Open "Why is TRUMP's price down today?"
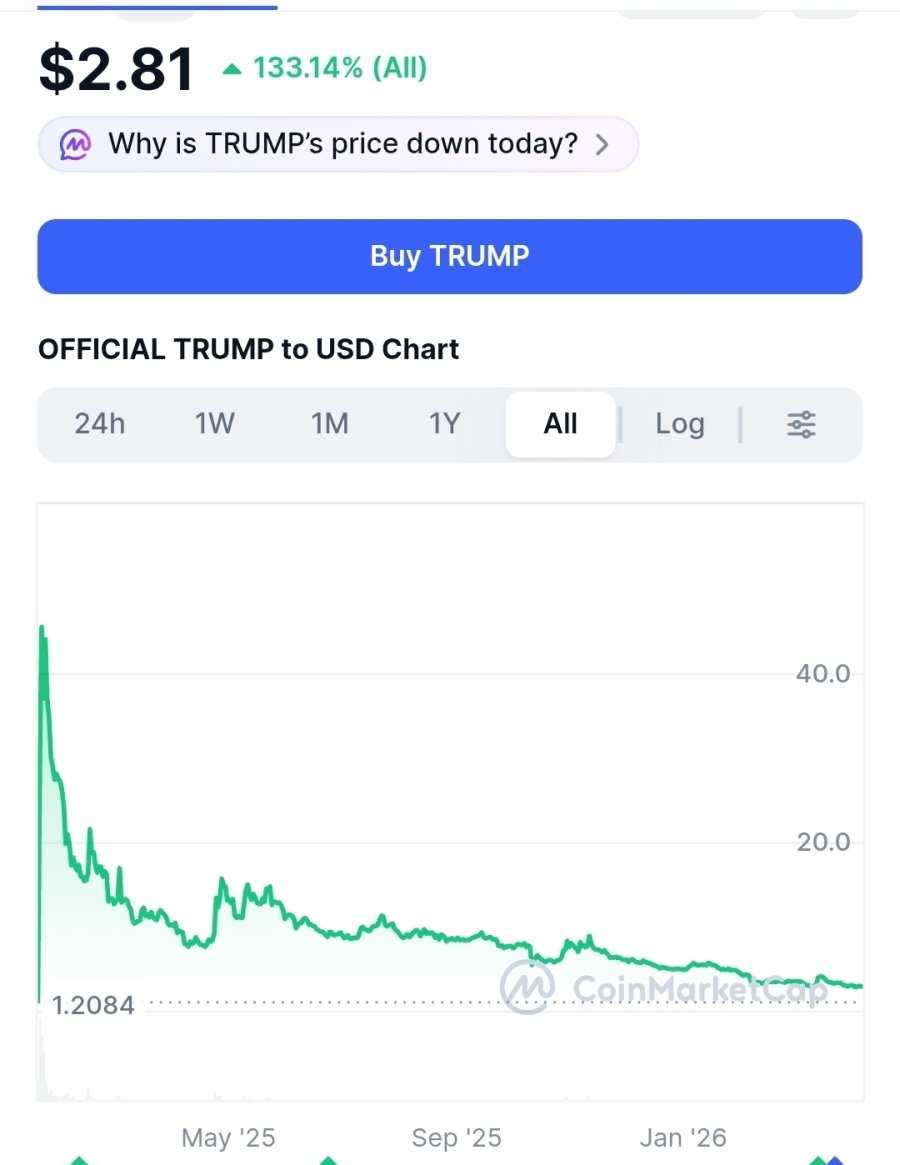This screenshot has height=1165, width=900. click(342, 144)
